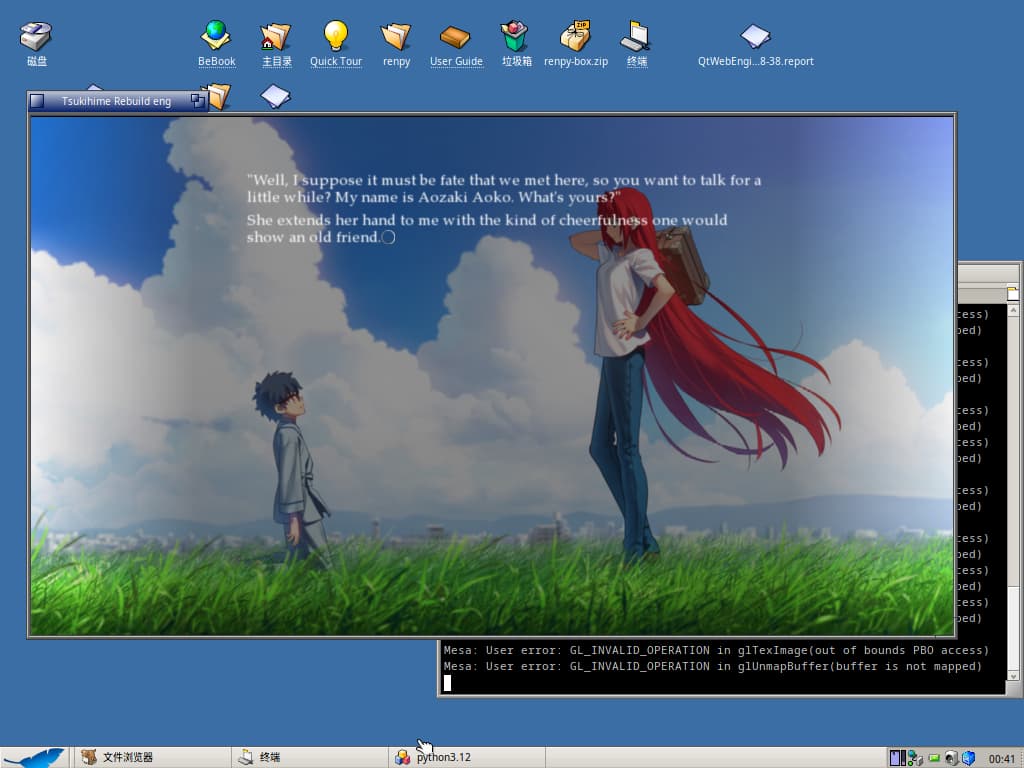Click the glTexImage error line in terminal
This screenshot has height=768, width=1024.
click(716, 650)
